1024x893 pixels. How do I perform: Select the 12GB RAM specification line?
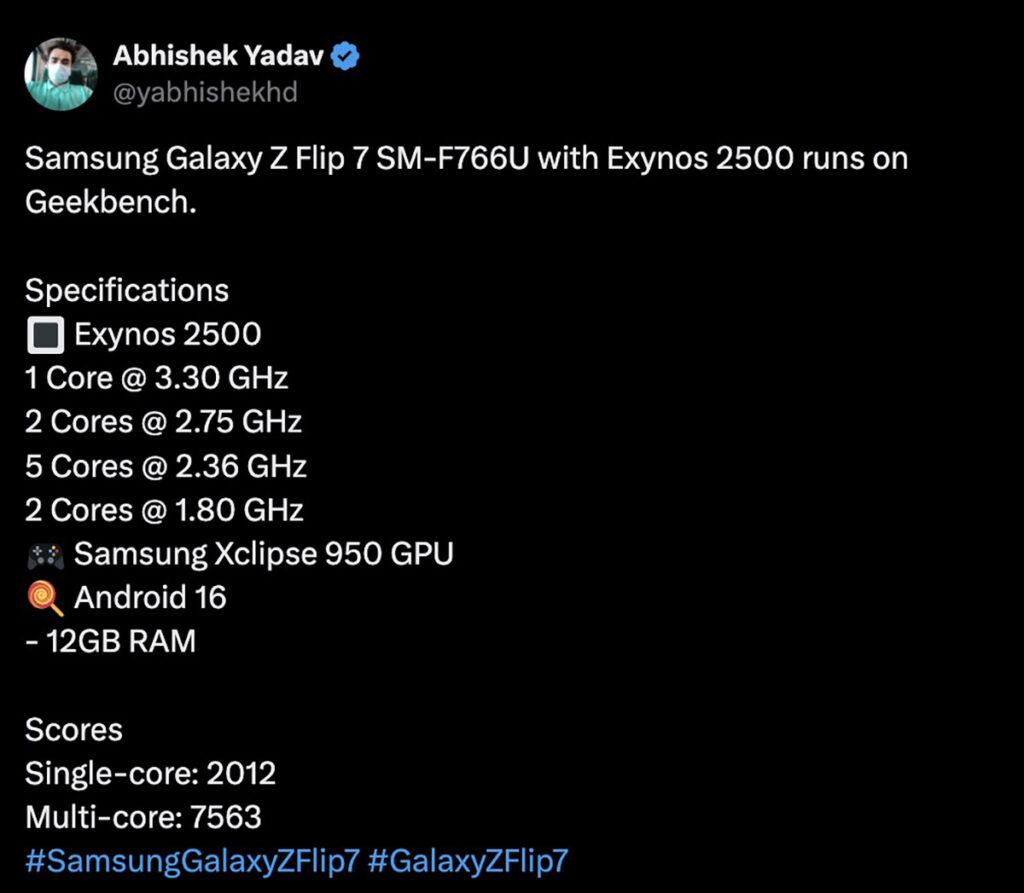(x=110, y=641)
